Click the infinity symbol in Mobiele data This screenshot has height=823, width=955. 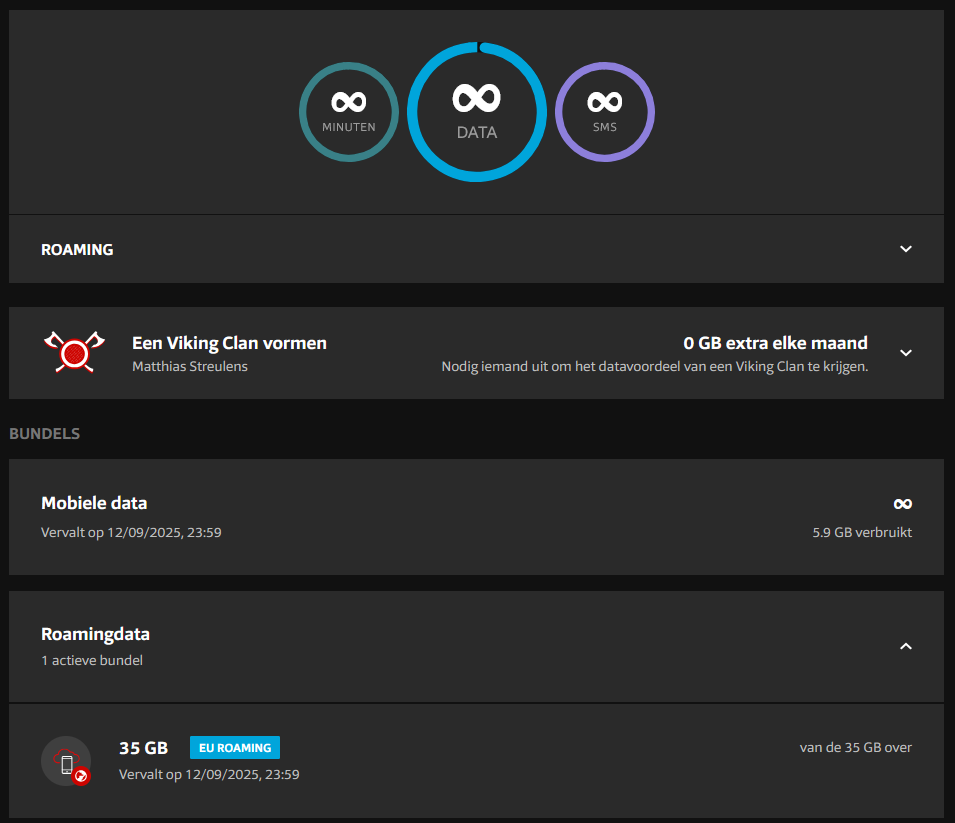[x=901, y=504]
